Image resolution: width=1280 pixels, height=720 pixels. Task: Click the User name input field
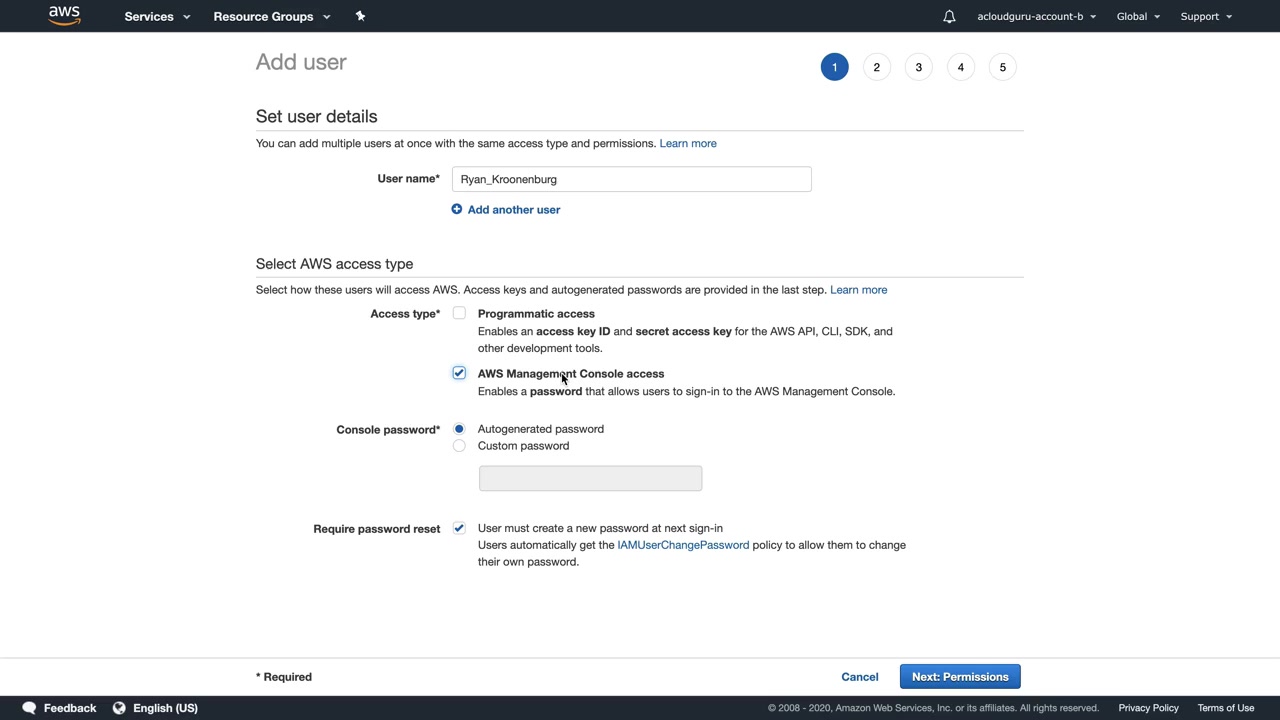pyautogui.click(x=631, y=179)
